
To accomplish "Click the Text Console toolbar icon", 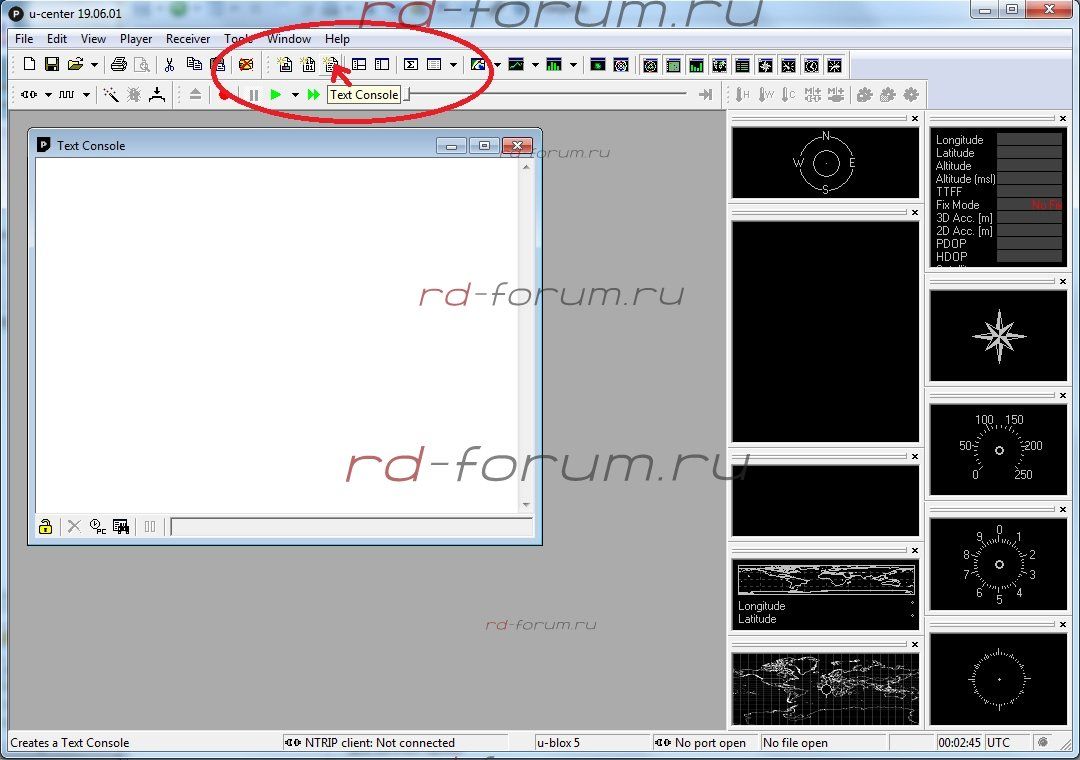I will [332, 65].
